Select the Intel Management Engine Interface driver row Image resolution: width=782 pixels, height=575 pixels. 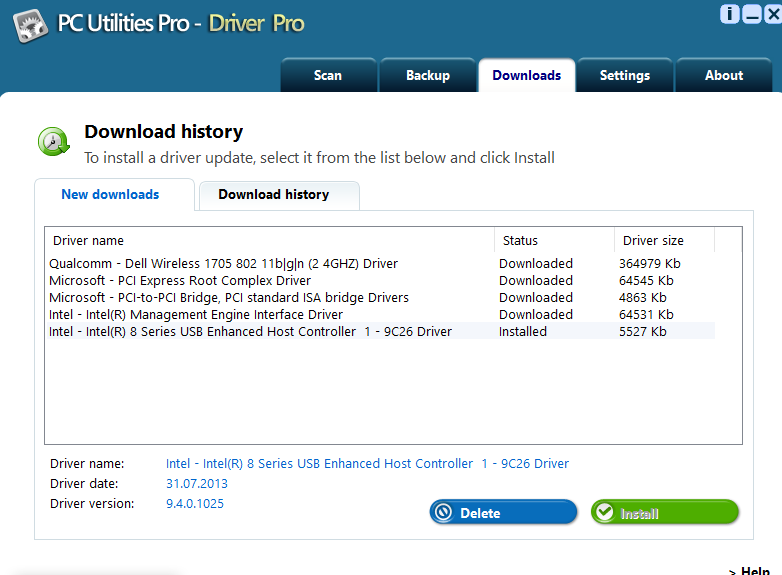pos(196,315)
